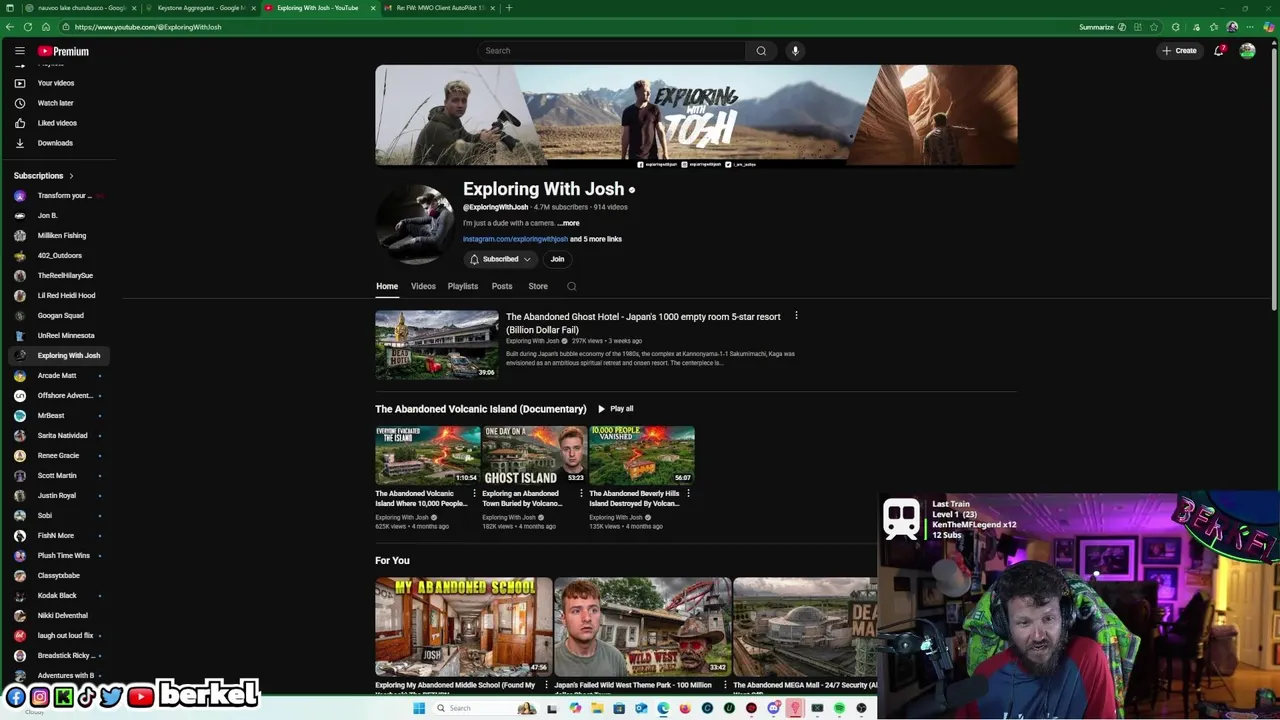Viewport: 1280px width, 720px height.
Task: Open options for Ghost Island video
Action: pos(581,493)
